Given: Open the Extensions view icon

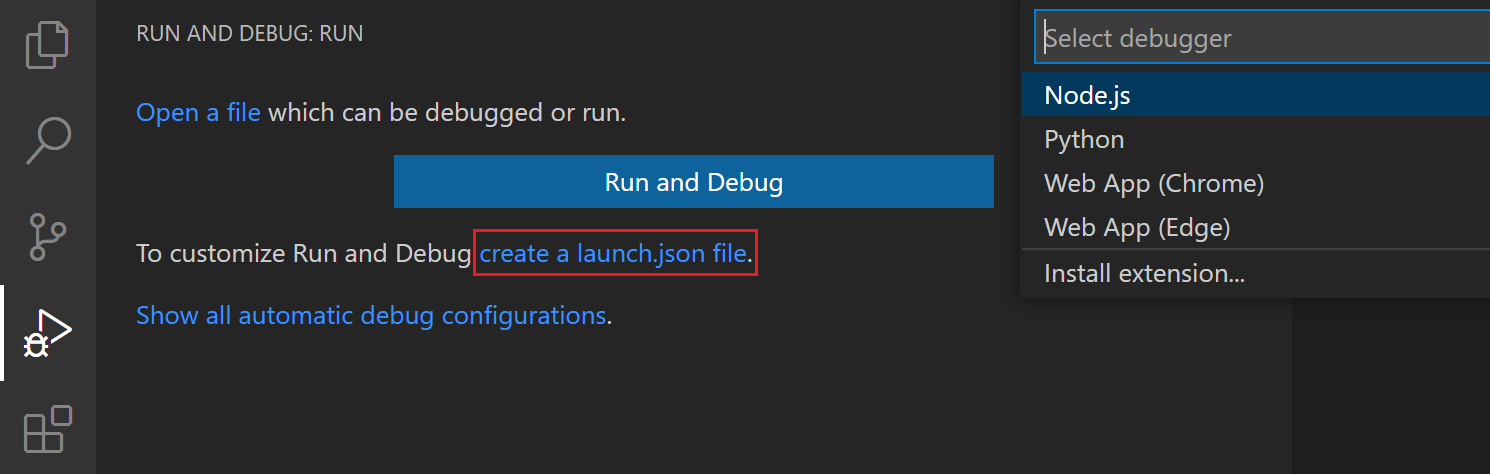Looking at the screenshot, I should pyautogui.click(x=48, y=430).
